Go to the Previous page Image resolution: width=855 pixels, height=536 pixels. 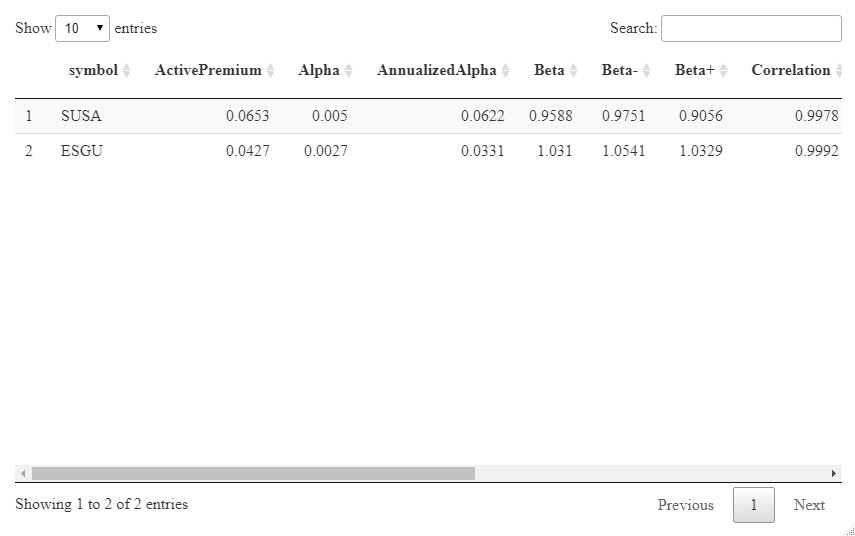pos(685,505)
